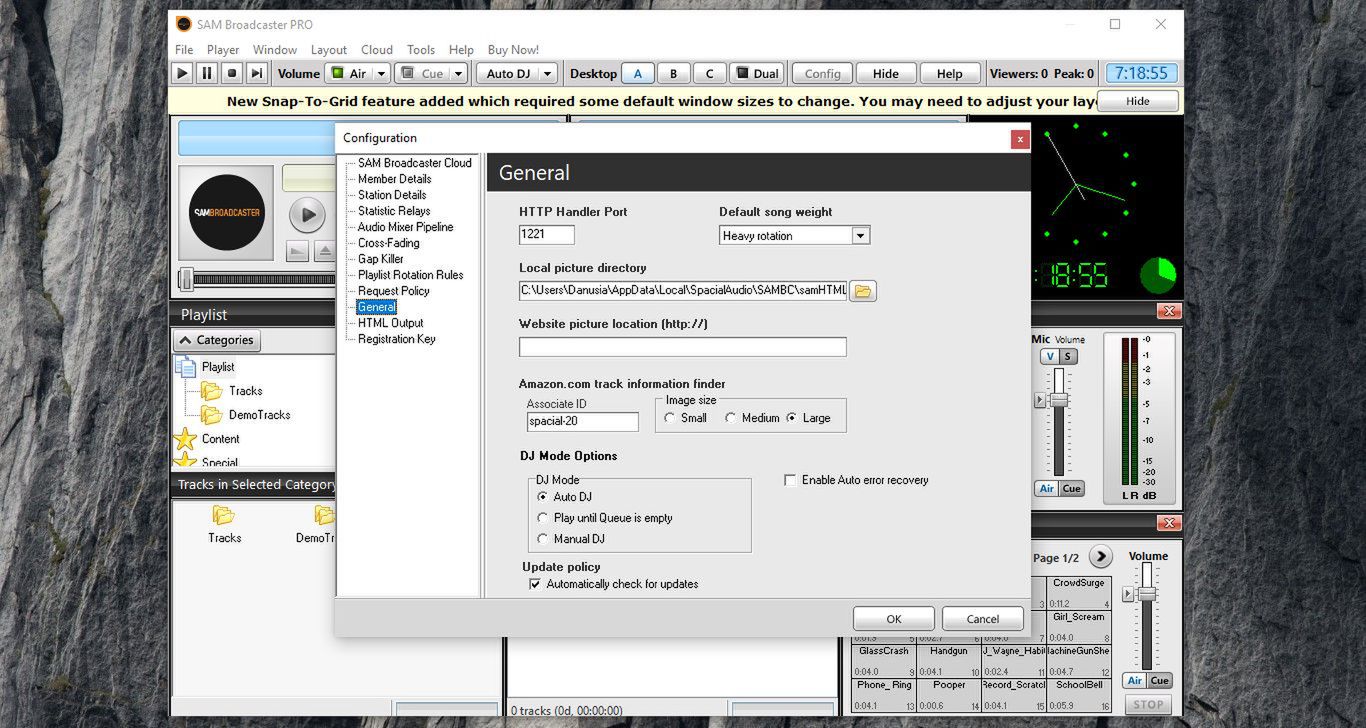Click the SAM Broadcaster album art logo
This screenshot has height=728, width=1366.
tap(227, 212)
